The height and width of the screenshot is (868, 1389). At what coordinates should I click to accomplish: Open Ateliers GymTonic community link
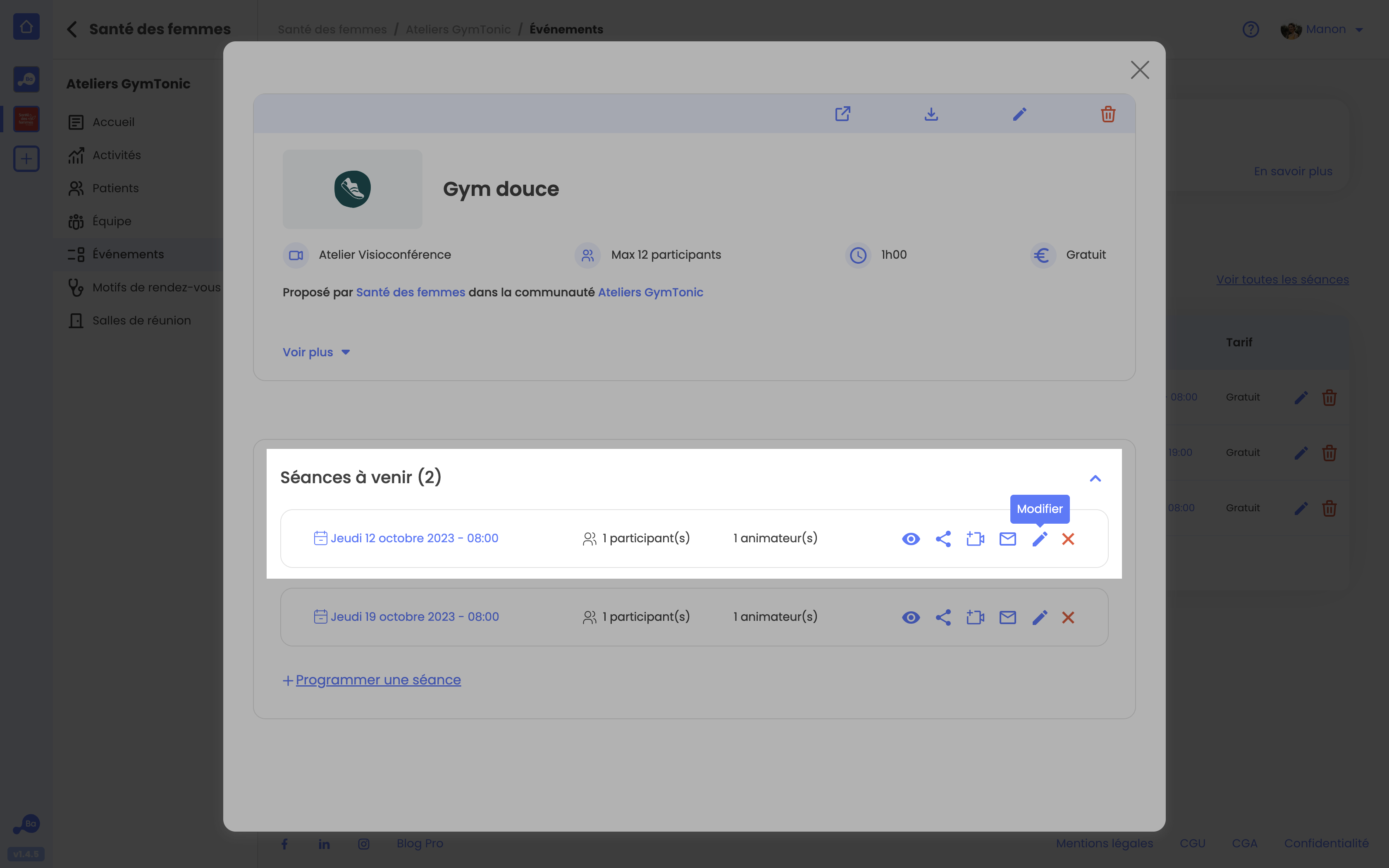650,292
